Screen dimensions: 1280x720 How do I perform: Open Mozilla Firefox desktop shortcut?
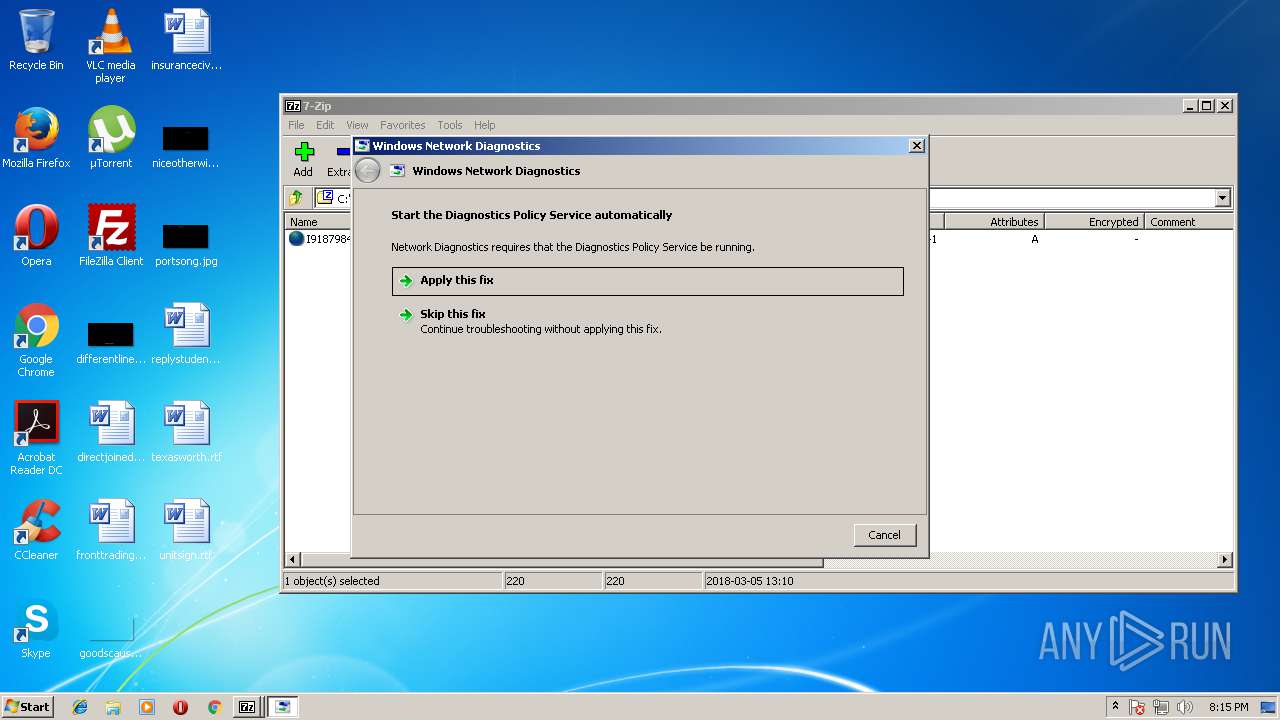pos(36,138)
